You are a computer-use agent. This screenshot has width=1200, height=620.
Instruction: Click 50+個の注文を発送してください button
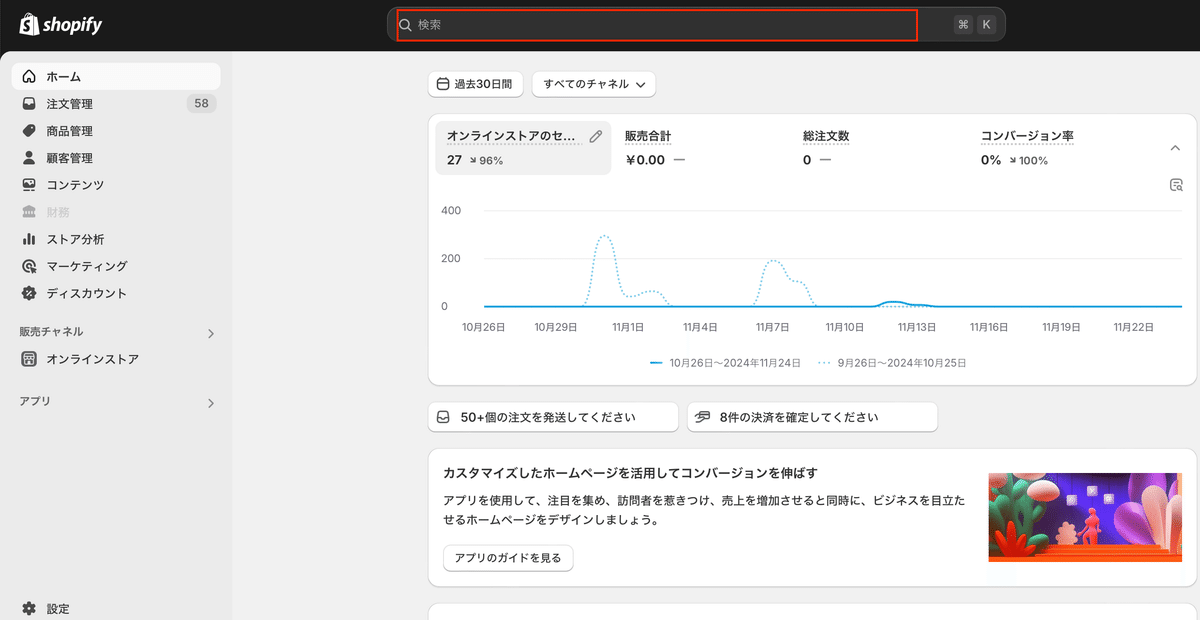(553, 417)
